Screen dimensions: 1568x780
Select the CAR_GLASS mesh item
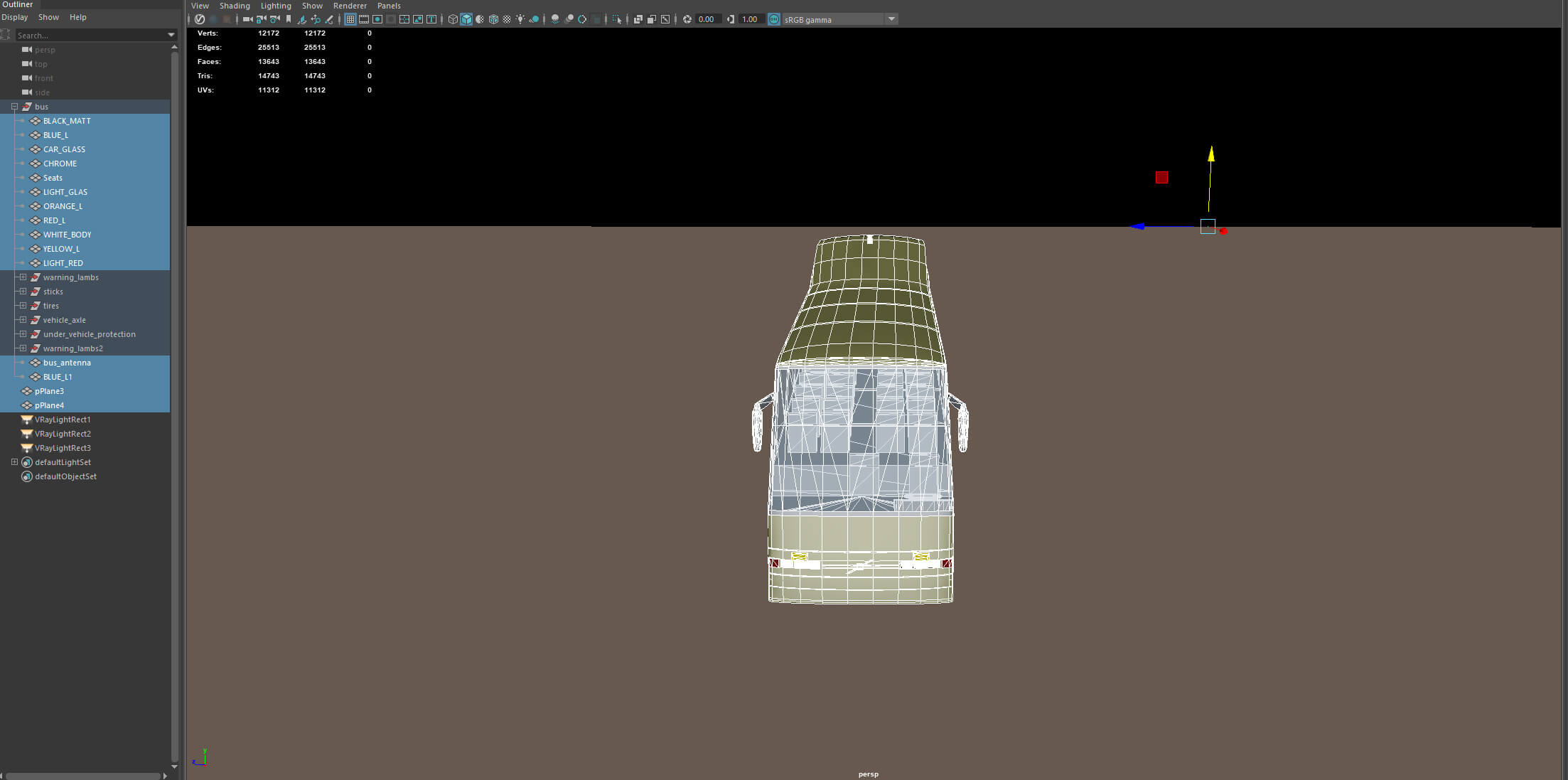click(x=64, y=149)
